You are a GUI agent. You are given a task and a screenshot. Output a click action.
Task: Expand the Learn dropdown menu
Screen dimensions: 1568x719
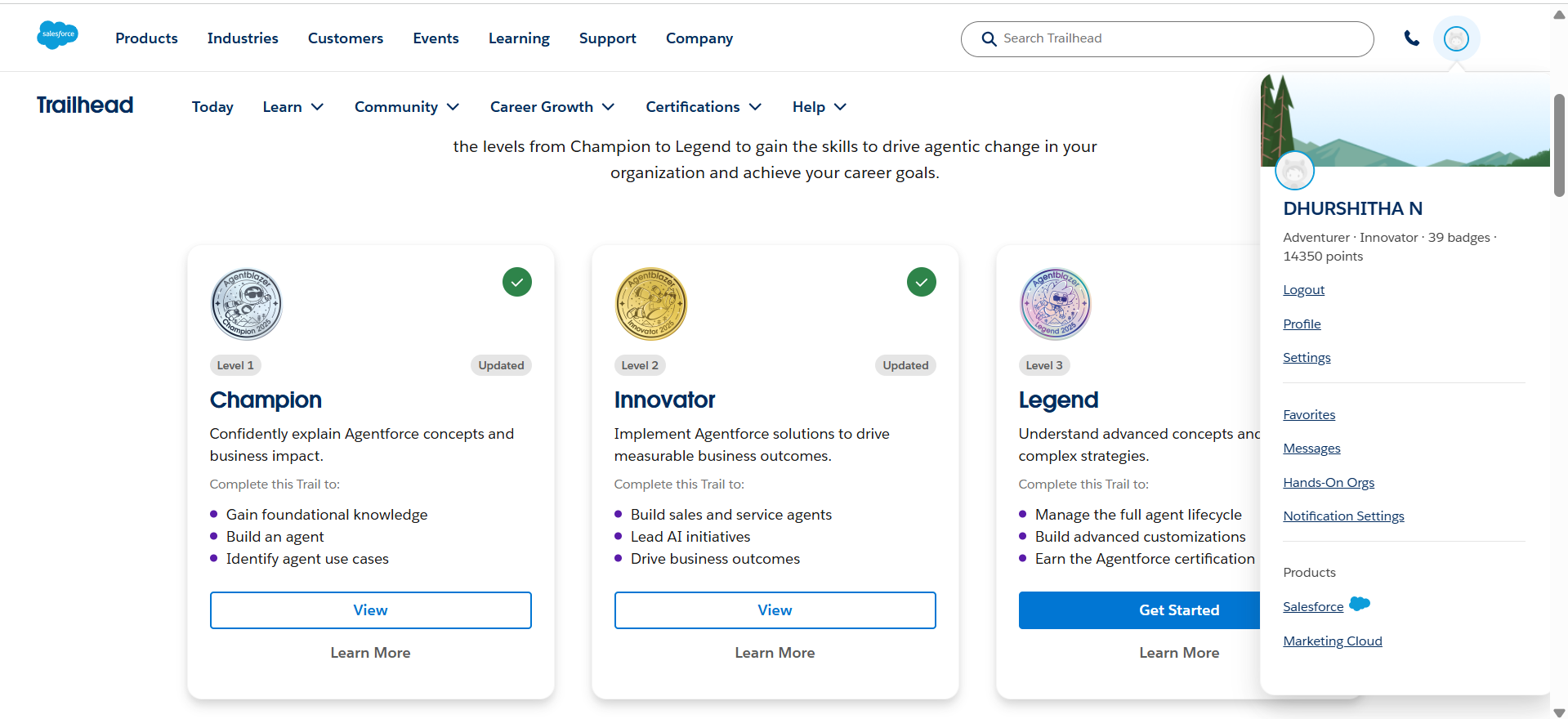coord(293,107)
